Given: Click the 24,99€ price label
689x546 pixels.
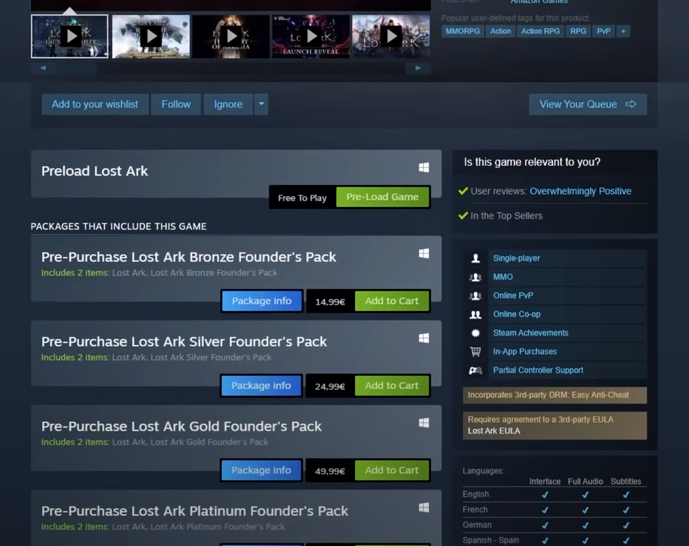Looking at the screenshot, I should coord(330,387).
